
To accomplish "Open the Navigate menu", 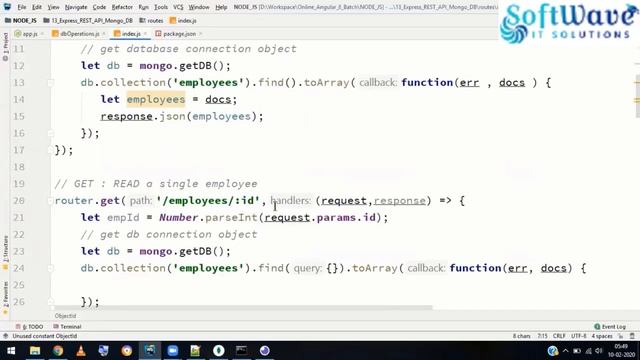I will pos(76,7).
